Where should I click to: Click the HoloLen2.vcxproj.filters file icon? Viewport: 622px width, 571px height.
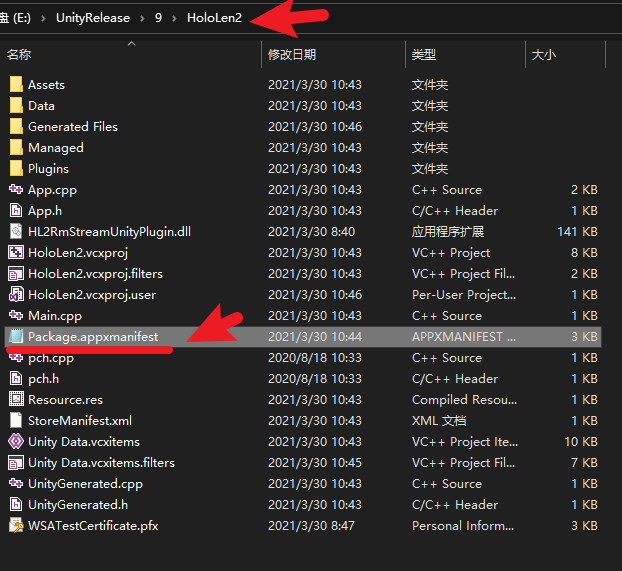pyautogui.click(x=16, y=273)
